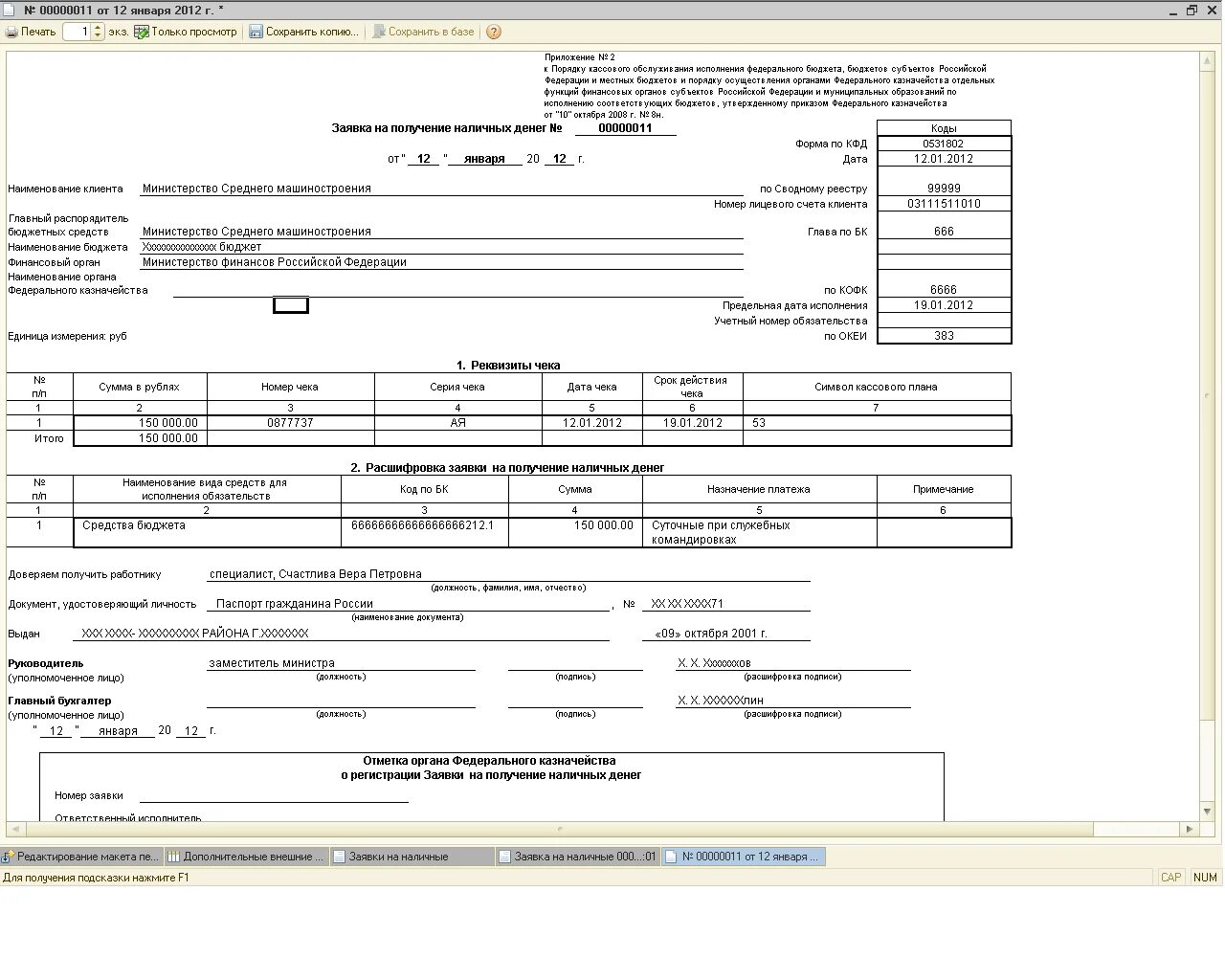
Task: Open Заявка на наличные 000...:01 tab
Action: tap(578, 857)
